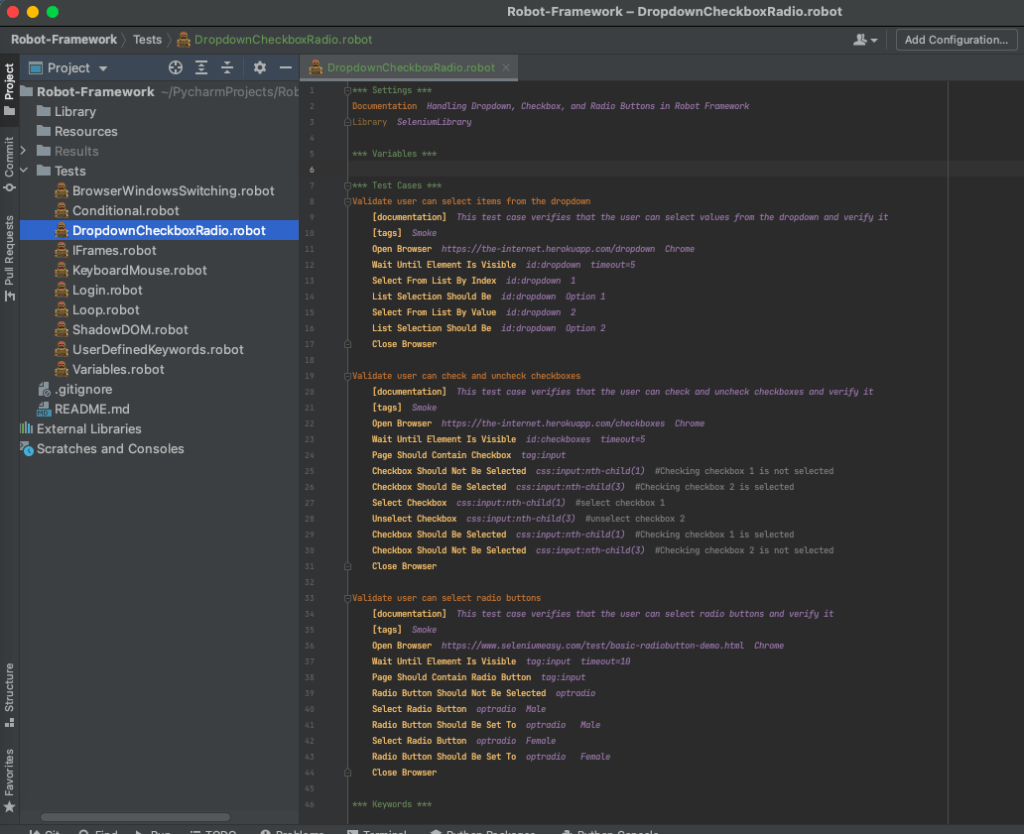
Task: Select in editor from project view
Action: click(x=175, y=67)
